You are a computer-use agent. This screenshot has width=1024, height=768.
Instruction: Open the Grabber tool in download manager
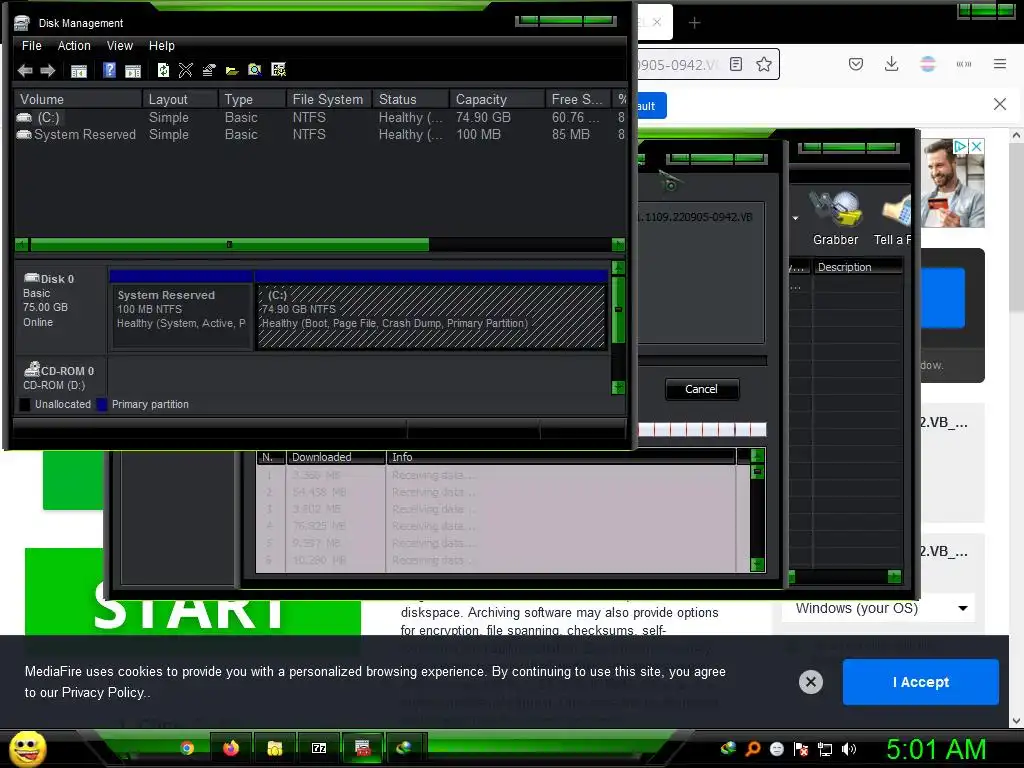click(835, 219)
